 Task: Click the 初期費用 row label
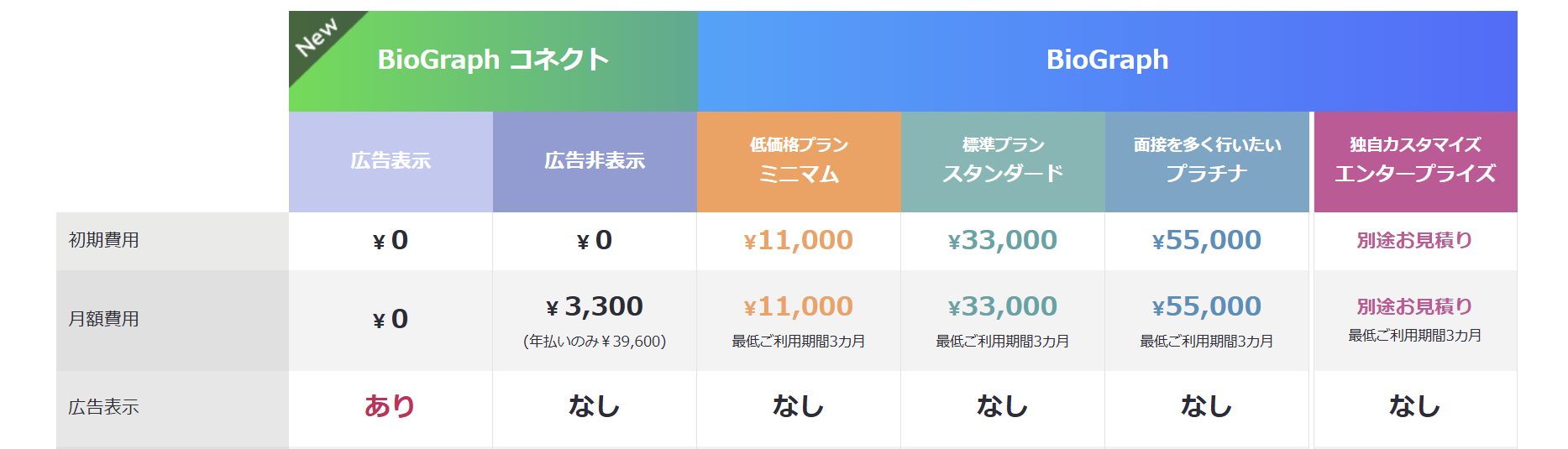(x=104, y=241)
